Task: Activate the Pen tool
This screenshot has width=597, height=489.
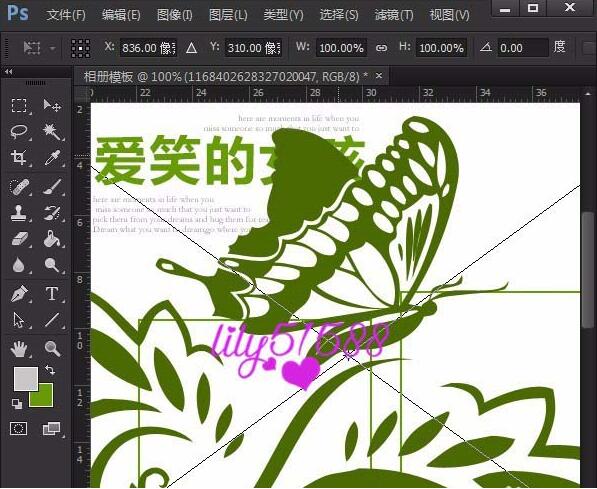Action: pos(19,294)
